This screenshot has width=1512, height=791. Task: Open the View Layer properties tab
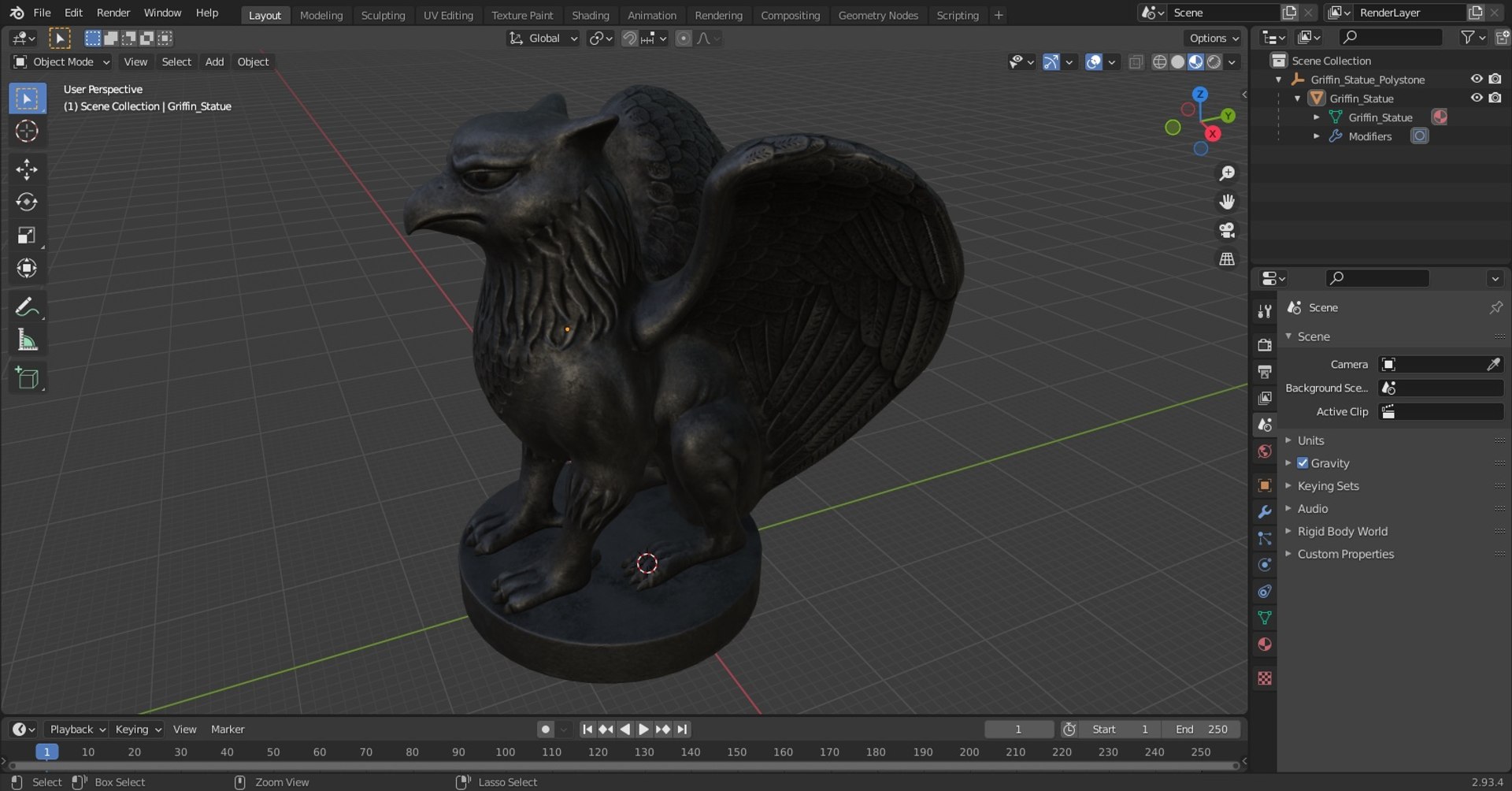coord(1265,399)
